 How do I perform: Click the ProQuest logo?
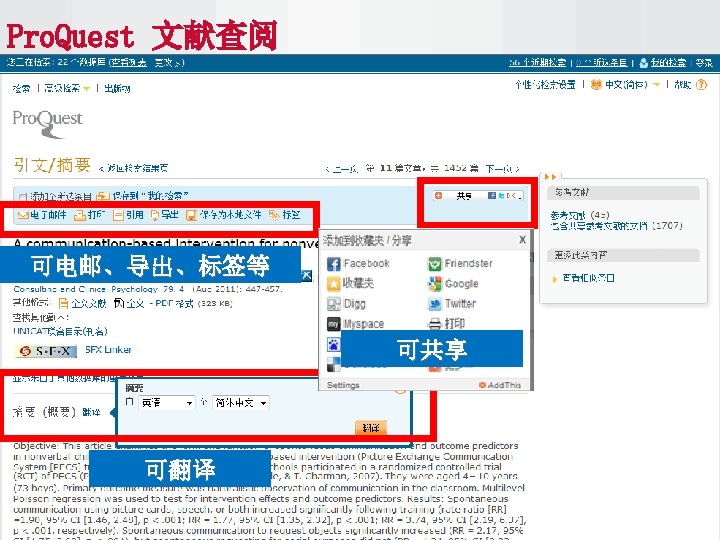tap(48, 123)
